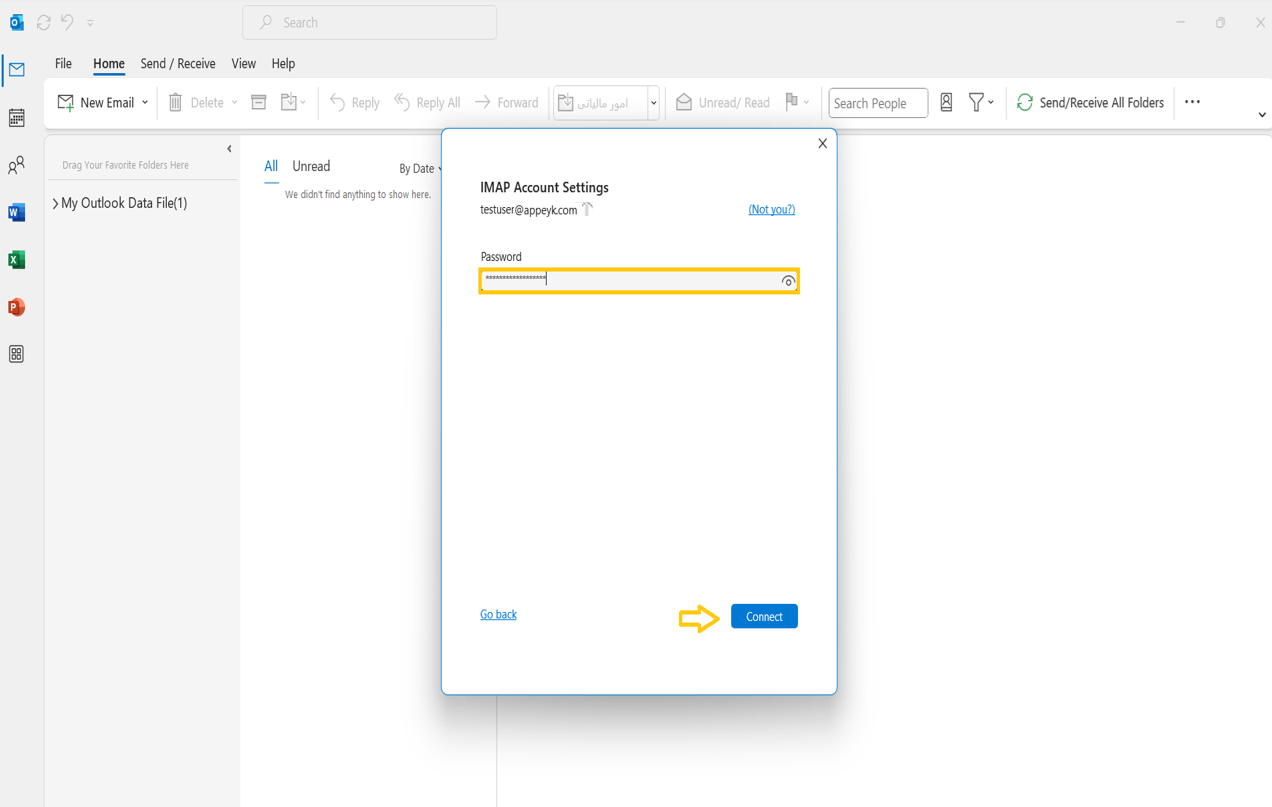Click the Reply All button

point(427,102)
